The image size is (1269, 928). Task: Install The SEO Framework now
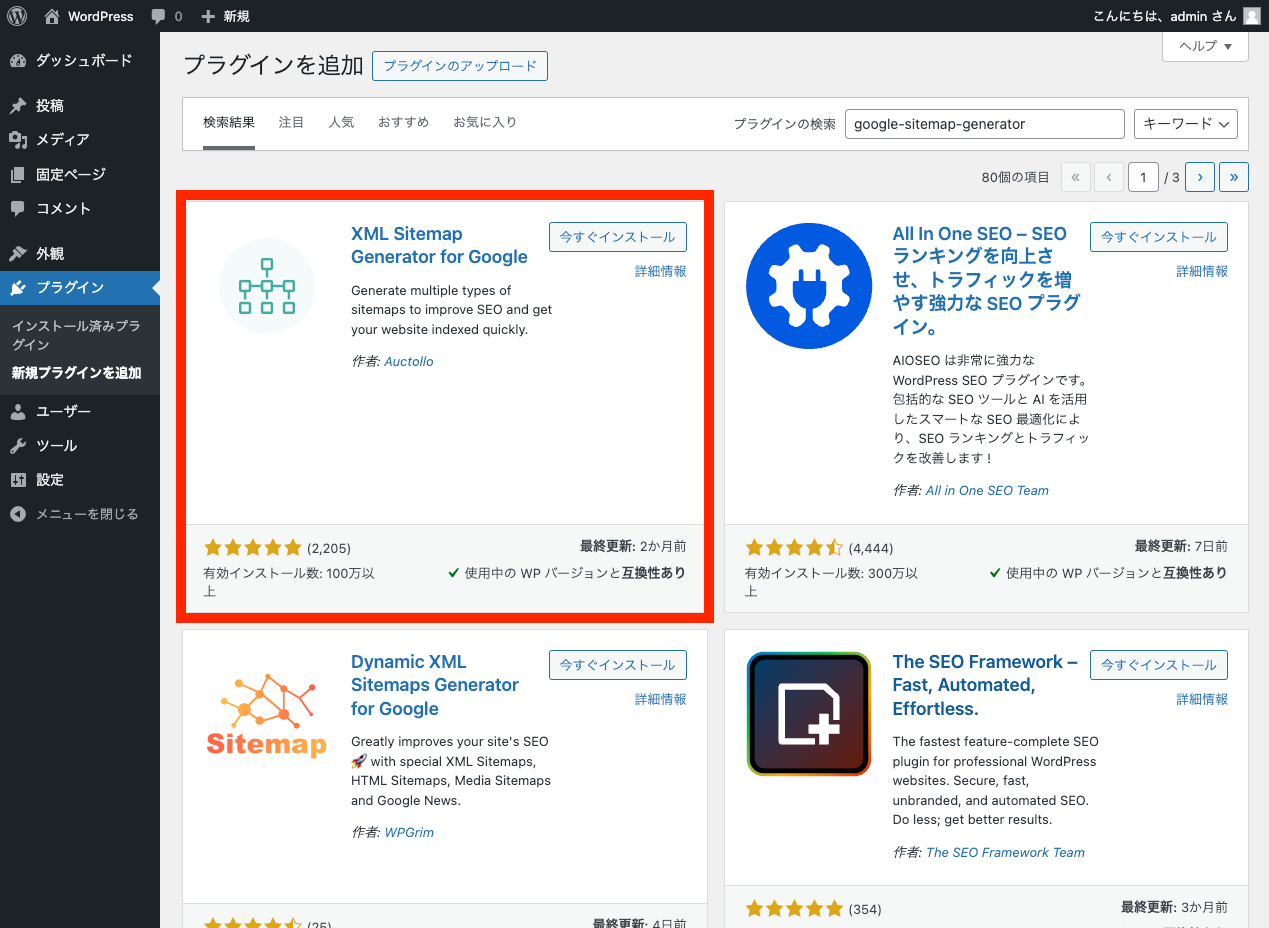[x=1159, y=665]
